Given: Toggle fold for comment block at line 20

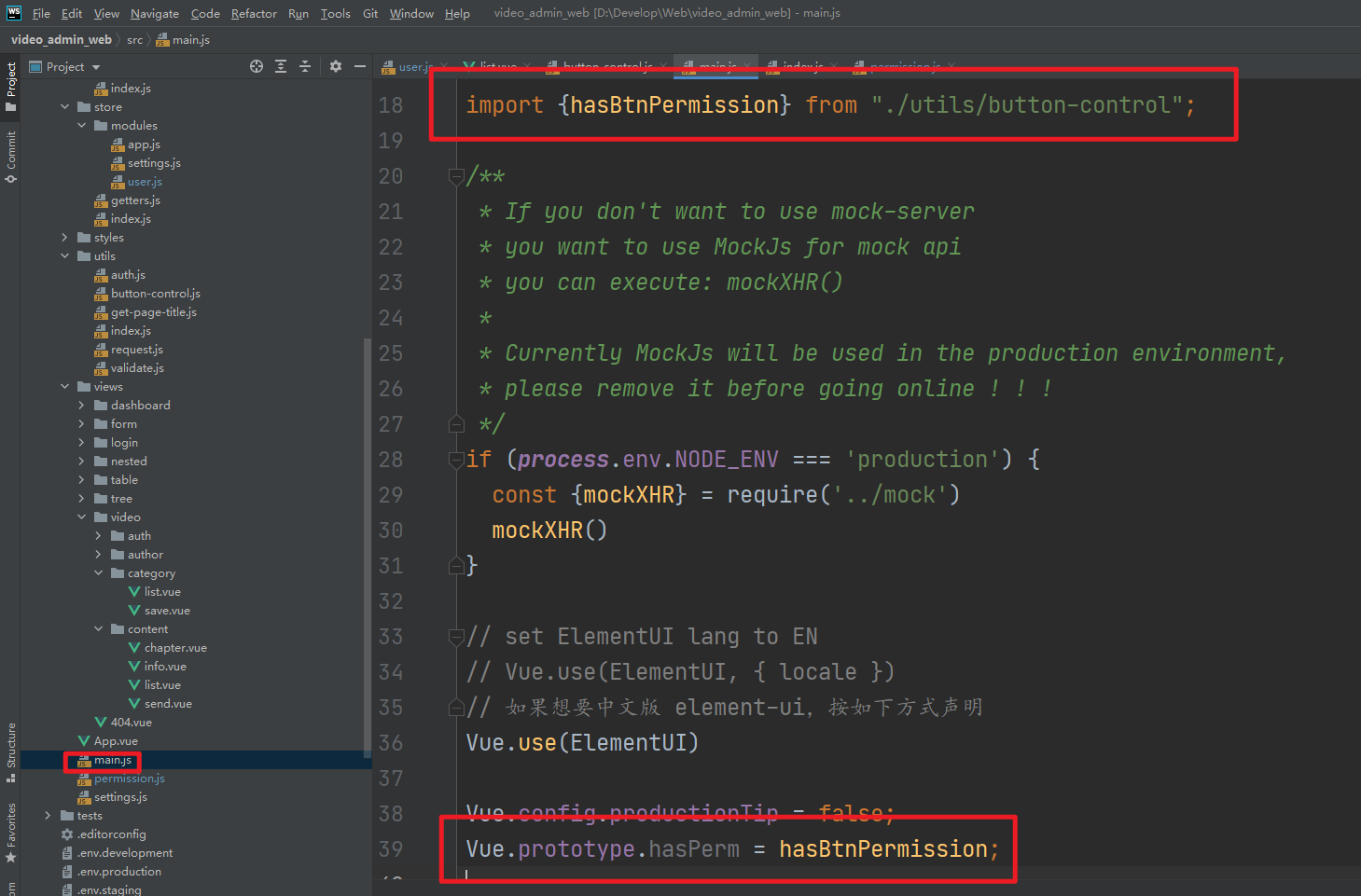Looking at the screenshot, I should 456,175.
